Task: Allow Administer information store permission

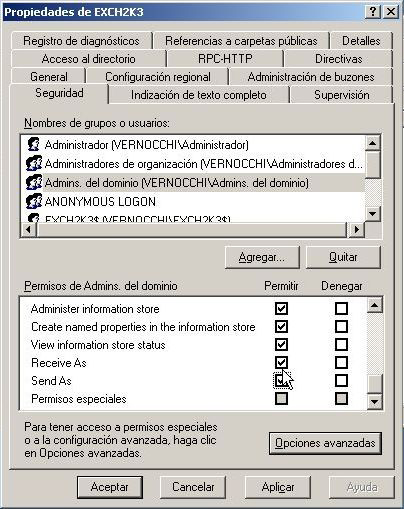Action: [x=281, y=308]
